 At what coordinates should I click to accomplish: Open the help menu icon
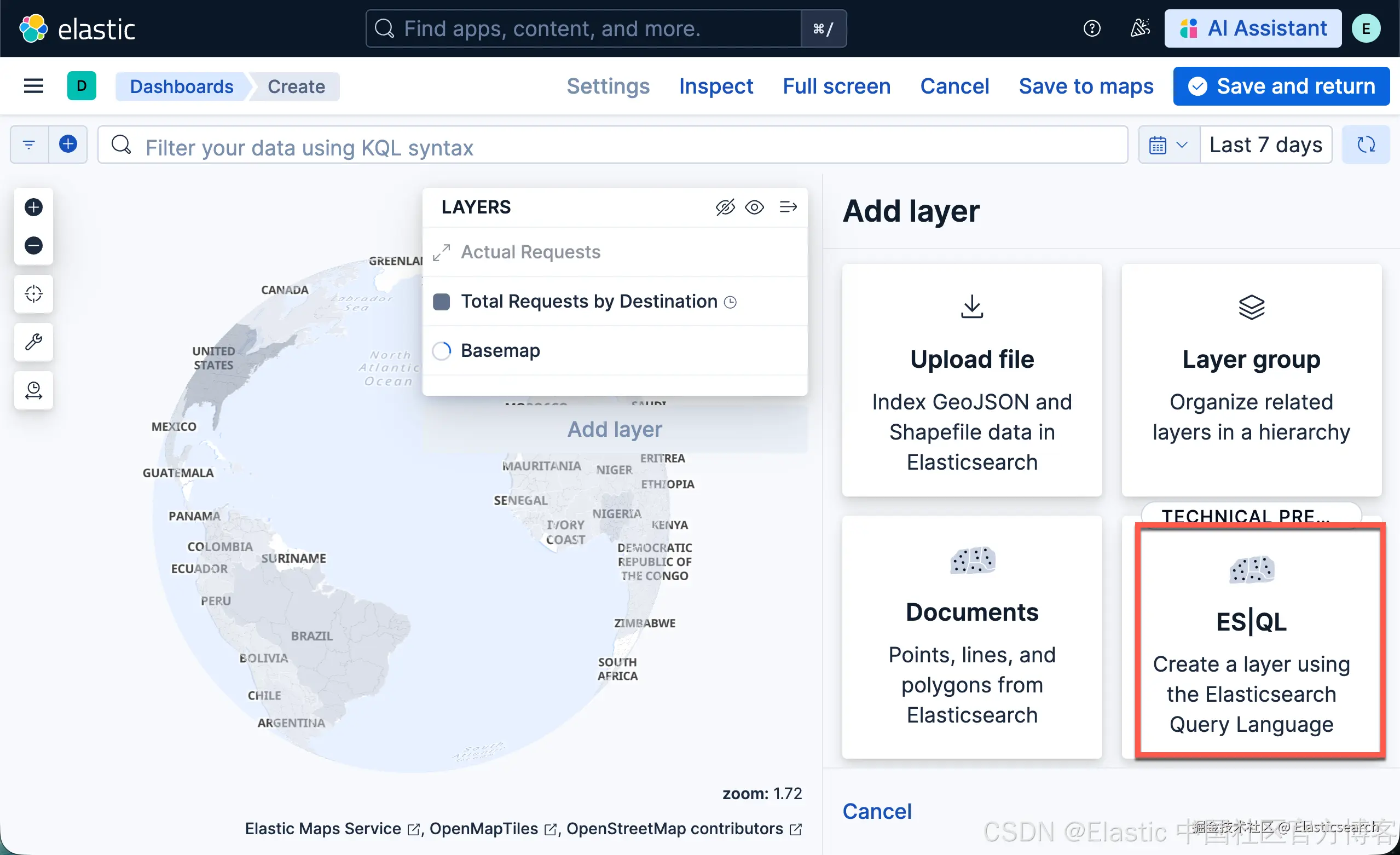[1091, 28]
